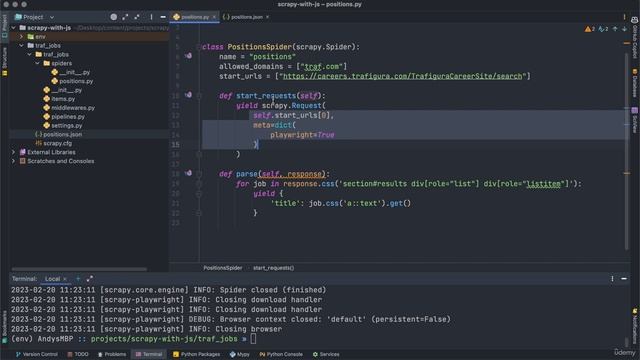The image size is (640, 360).
Task: Hide the Terminal tool window
Action: [624, 279]
